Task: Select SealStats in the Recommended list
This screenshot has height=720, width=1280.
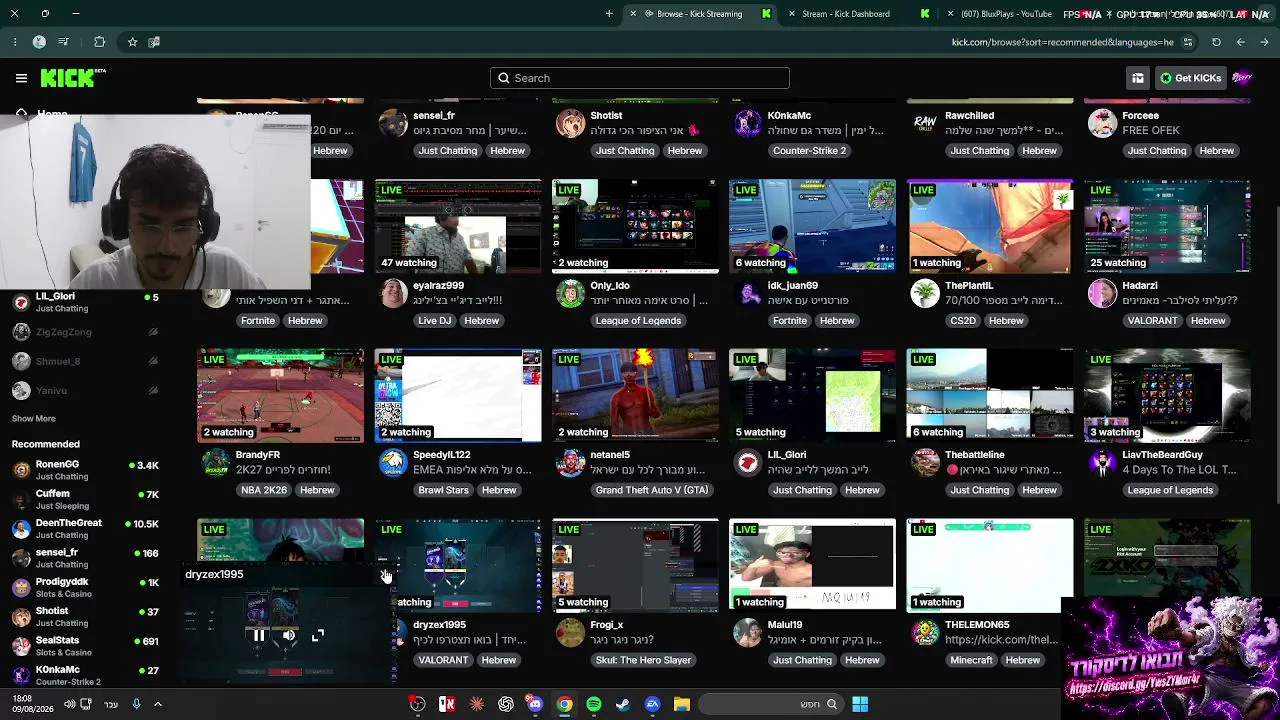Action: [x=85, y=646]
